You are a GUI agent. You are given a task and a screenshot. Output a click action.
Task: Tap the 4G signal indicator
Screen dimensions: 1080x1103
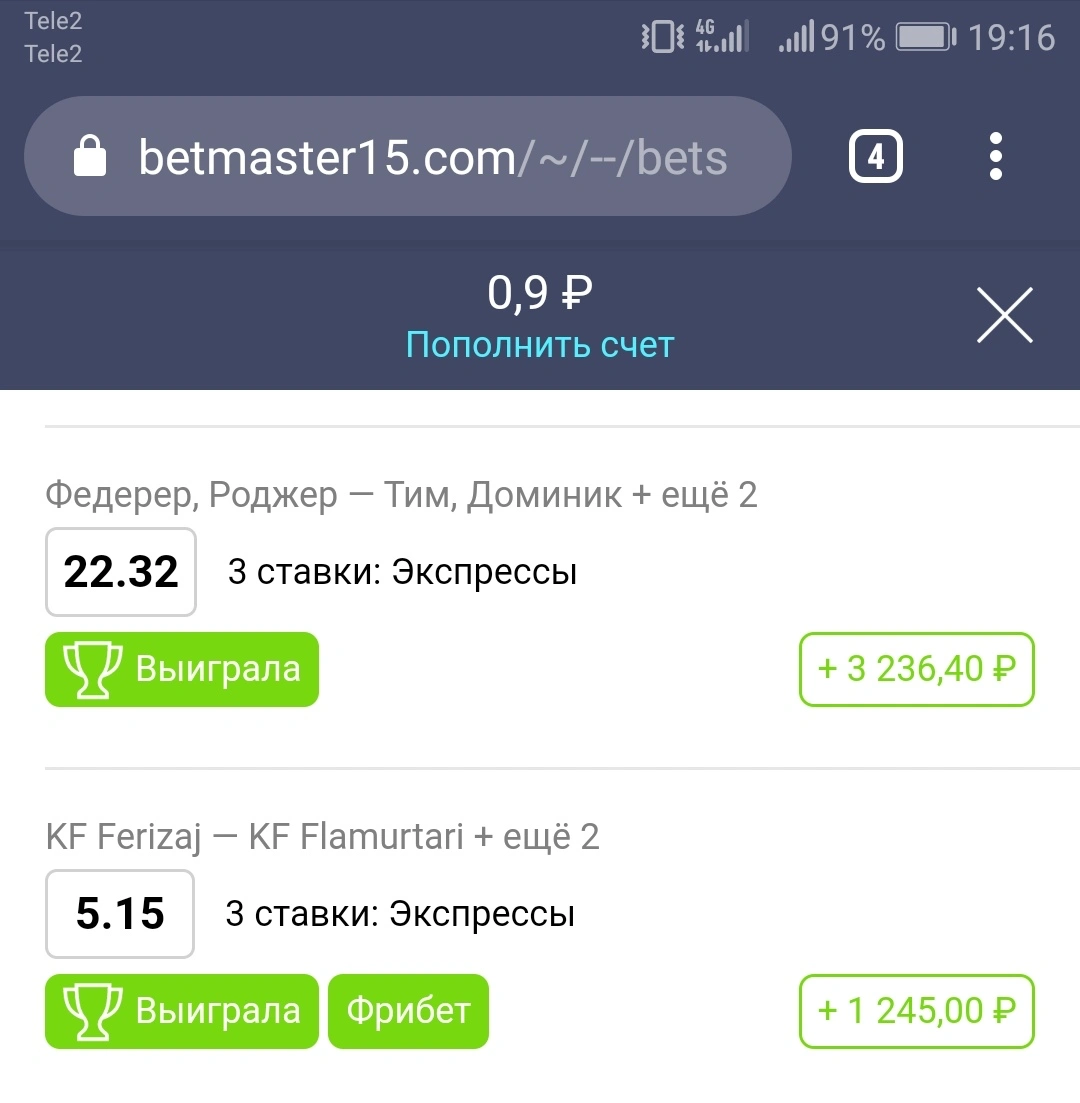722,37
